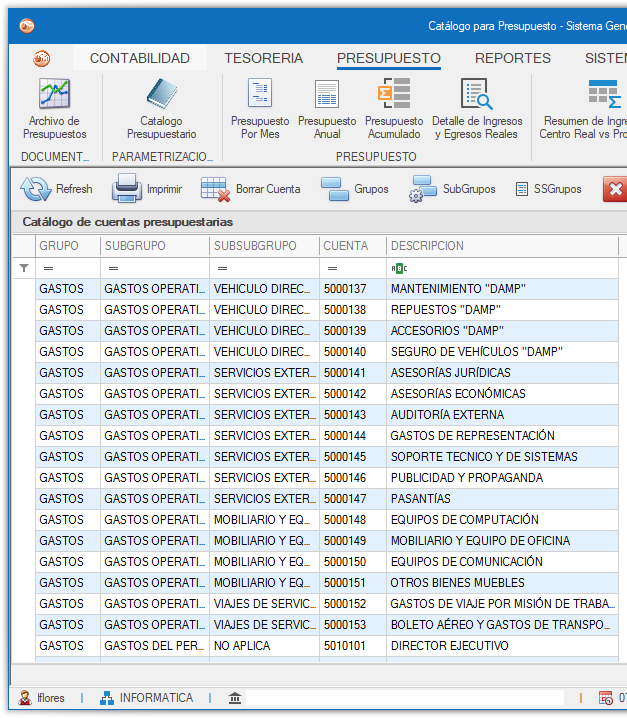The width and height of the screenshot is (627, 718).
Task: Select NO APLICA subsubgrupo cell
Action: tap(264, 646)
